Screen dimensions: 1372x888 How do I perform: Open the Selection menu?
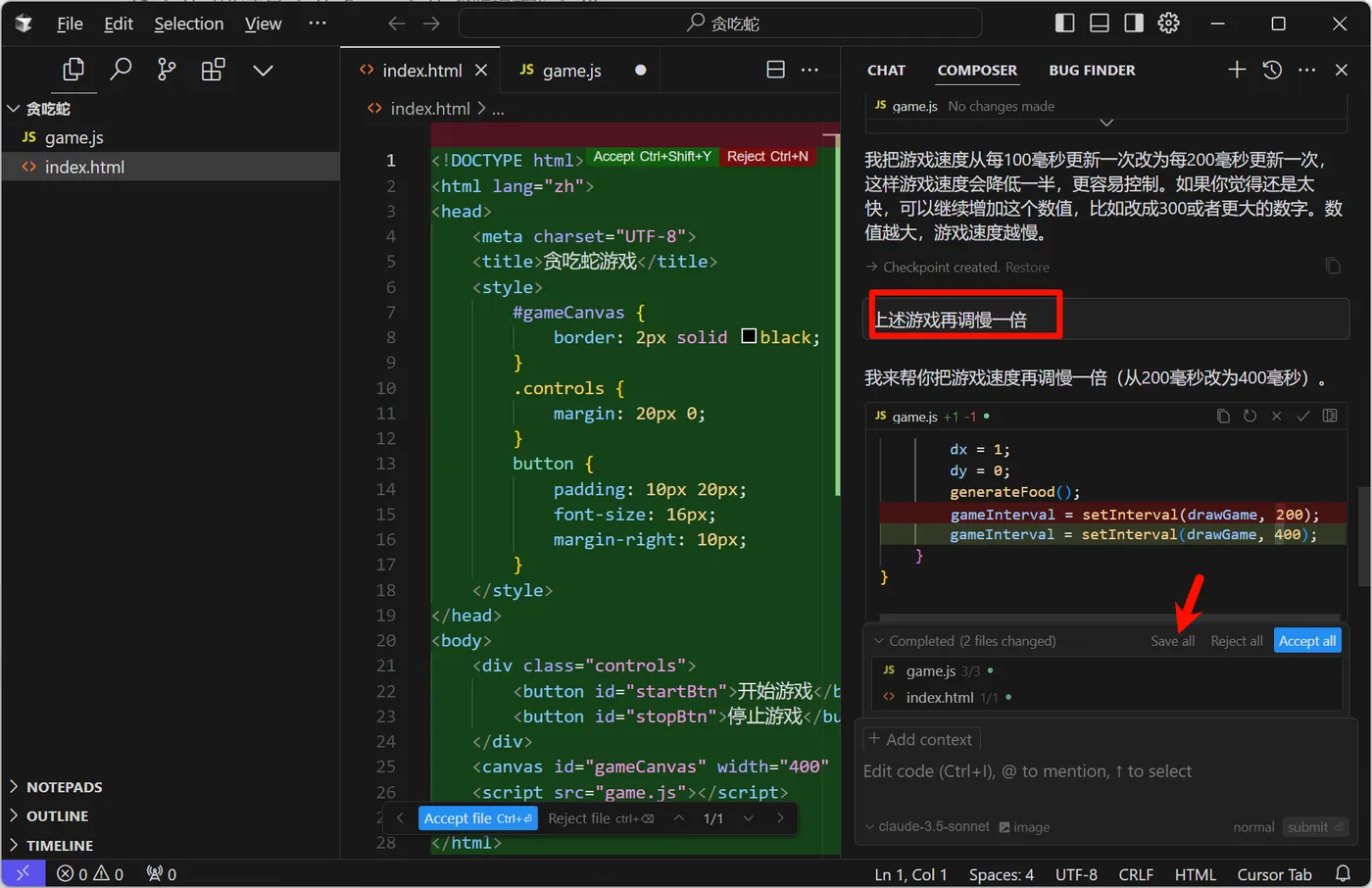coord(188,24)
